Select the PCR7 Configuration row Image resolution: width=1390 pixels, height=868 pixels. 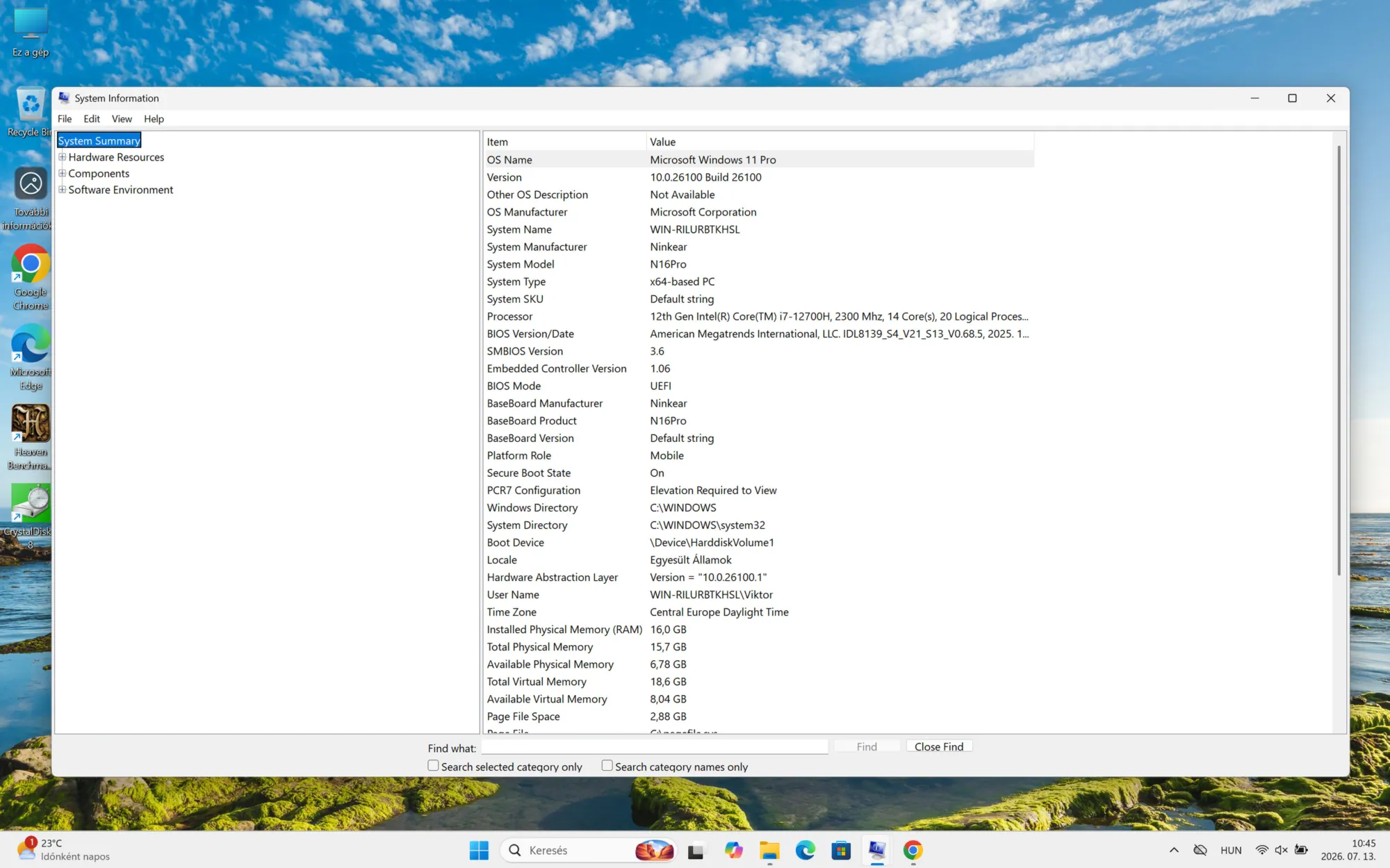(x=759, y=491)
